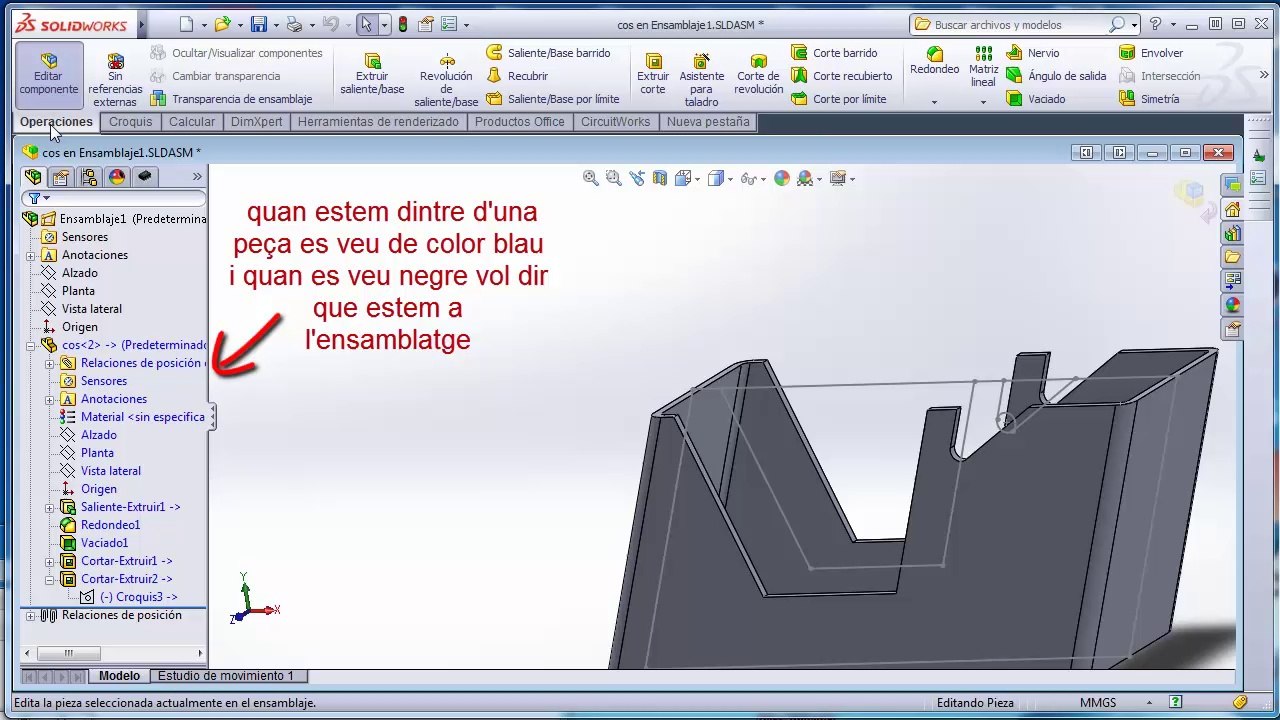Select Extruir saliente/base tool
1280x720 pixels.
[372, 75]
